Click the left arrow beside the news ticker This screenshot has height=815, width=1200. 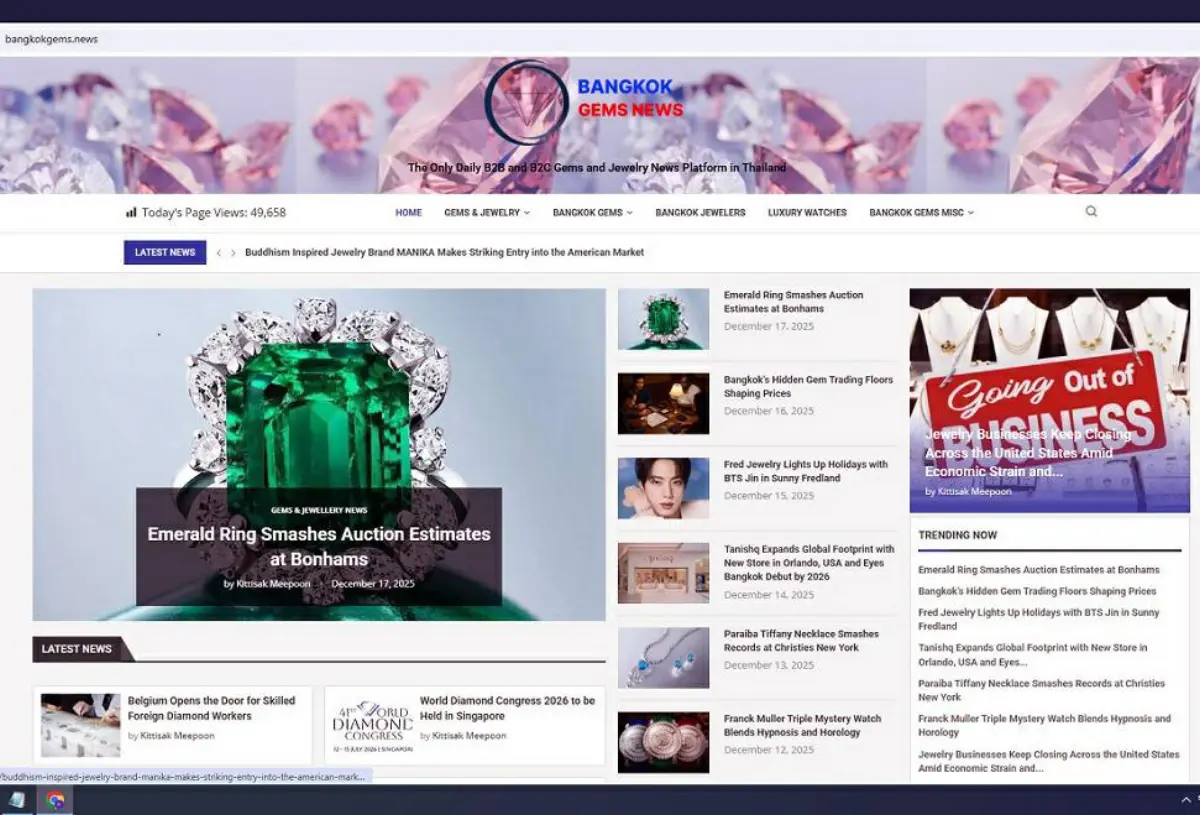(219, 253)
